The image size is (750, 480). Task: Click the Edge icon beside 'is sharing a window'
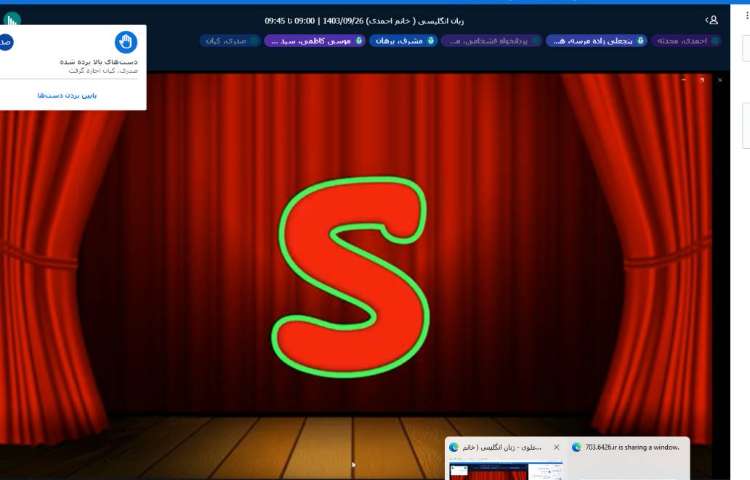tap(576, 447)
